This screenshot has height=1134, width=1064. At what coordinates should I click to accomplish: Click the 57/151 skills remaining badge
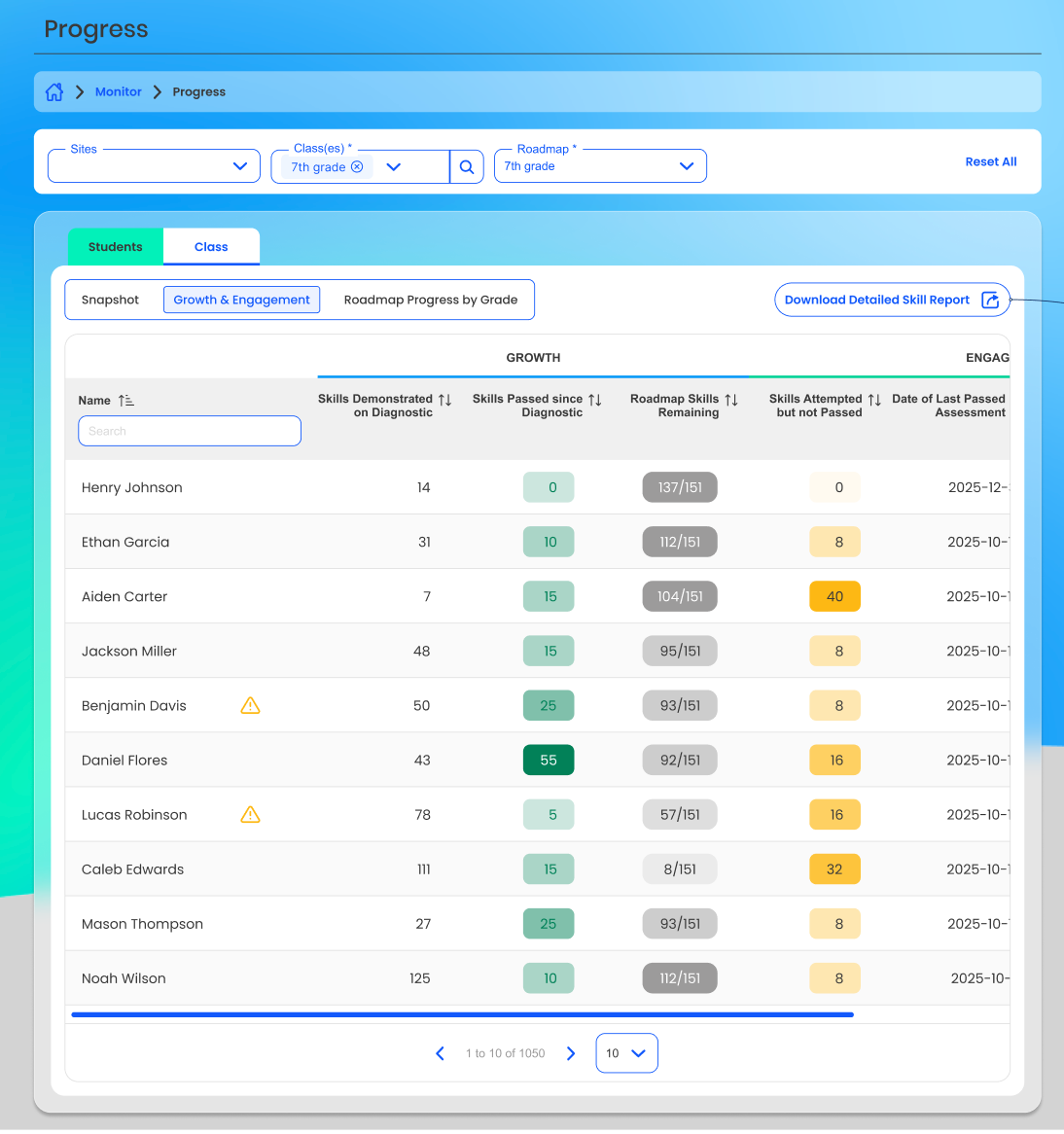coord(680,814)
